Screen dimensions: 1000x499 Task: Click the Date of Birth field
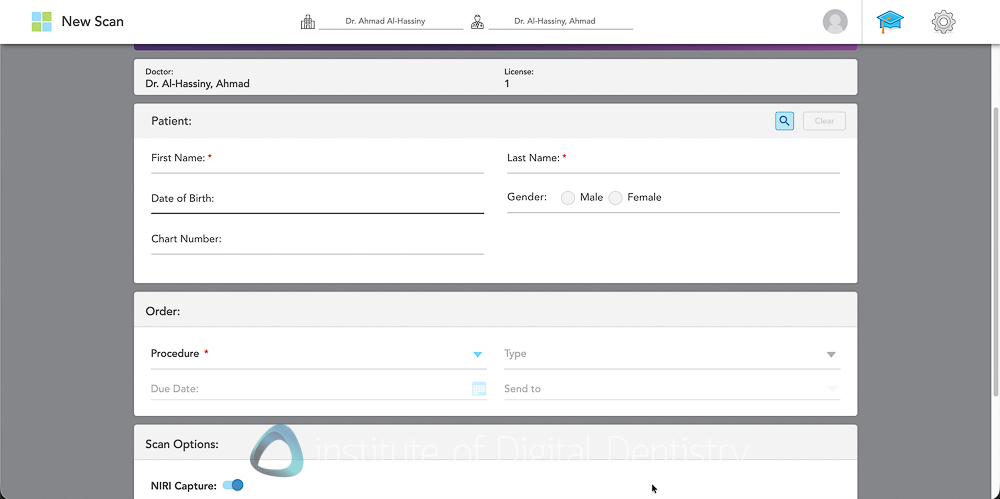(318, 200)
